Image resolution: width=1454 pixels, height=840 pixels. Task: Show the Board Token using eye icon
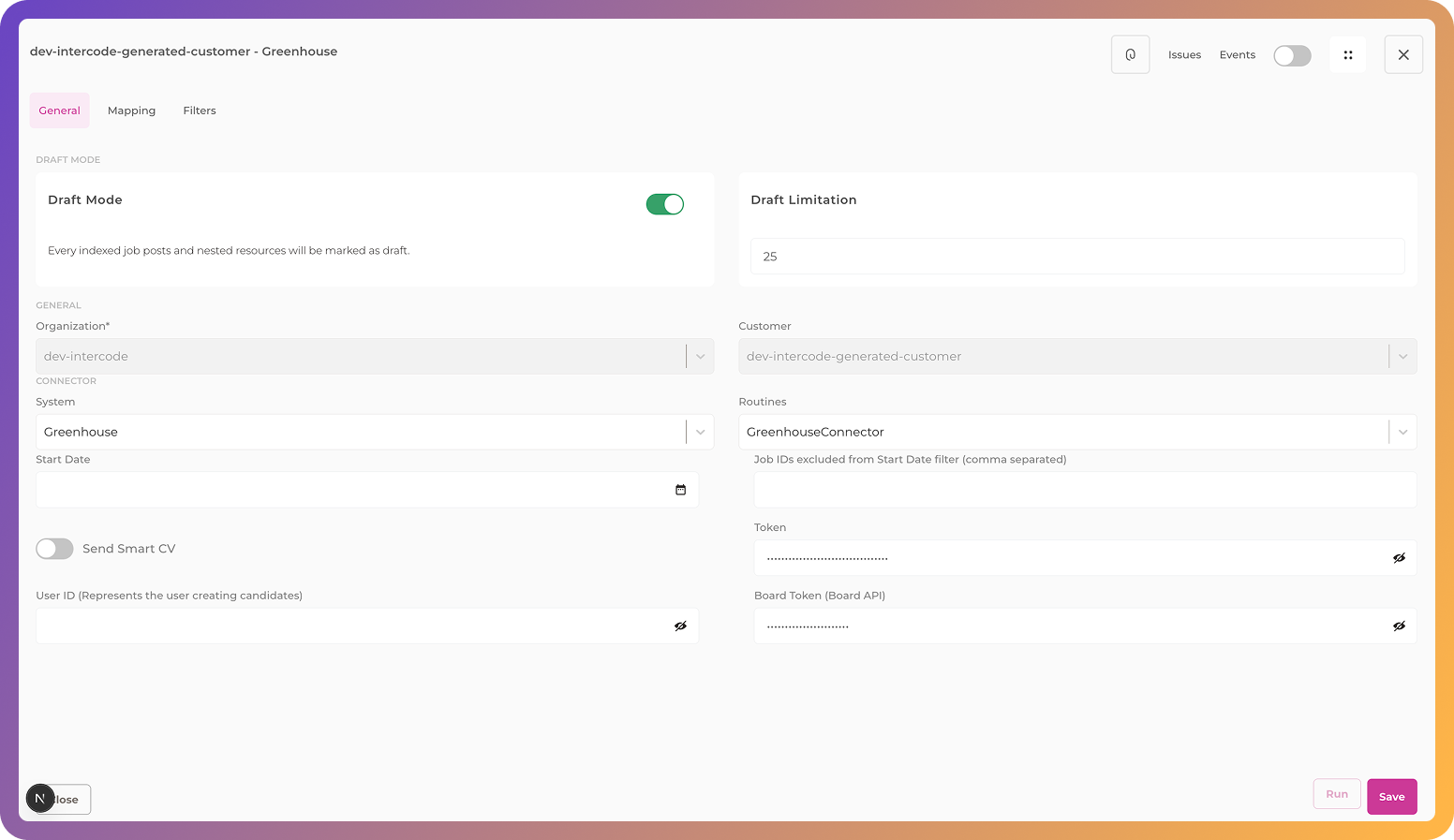(1399, 626)
